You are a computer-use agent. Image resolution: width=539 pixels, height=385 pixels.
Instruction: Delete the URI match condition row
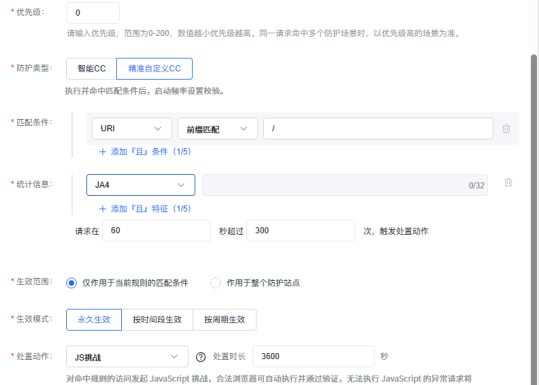click(506, 129)
